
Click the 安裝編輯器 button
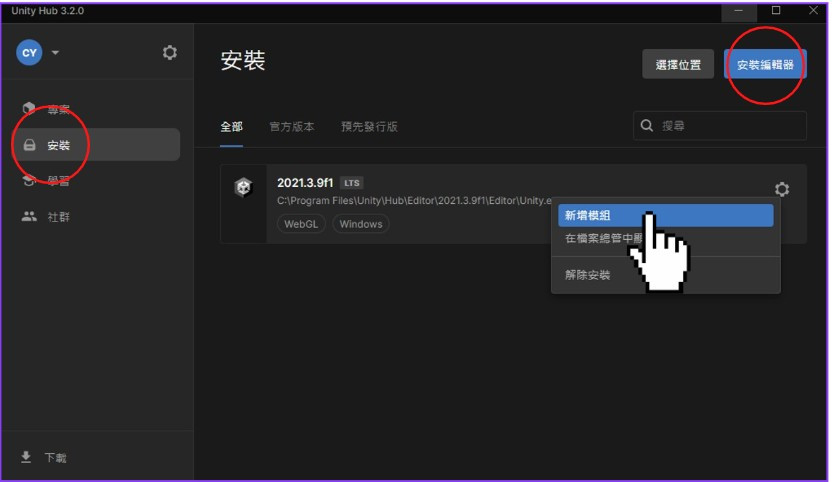pyautogui.click(x=765, y=65)
